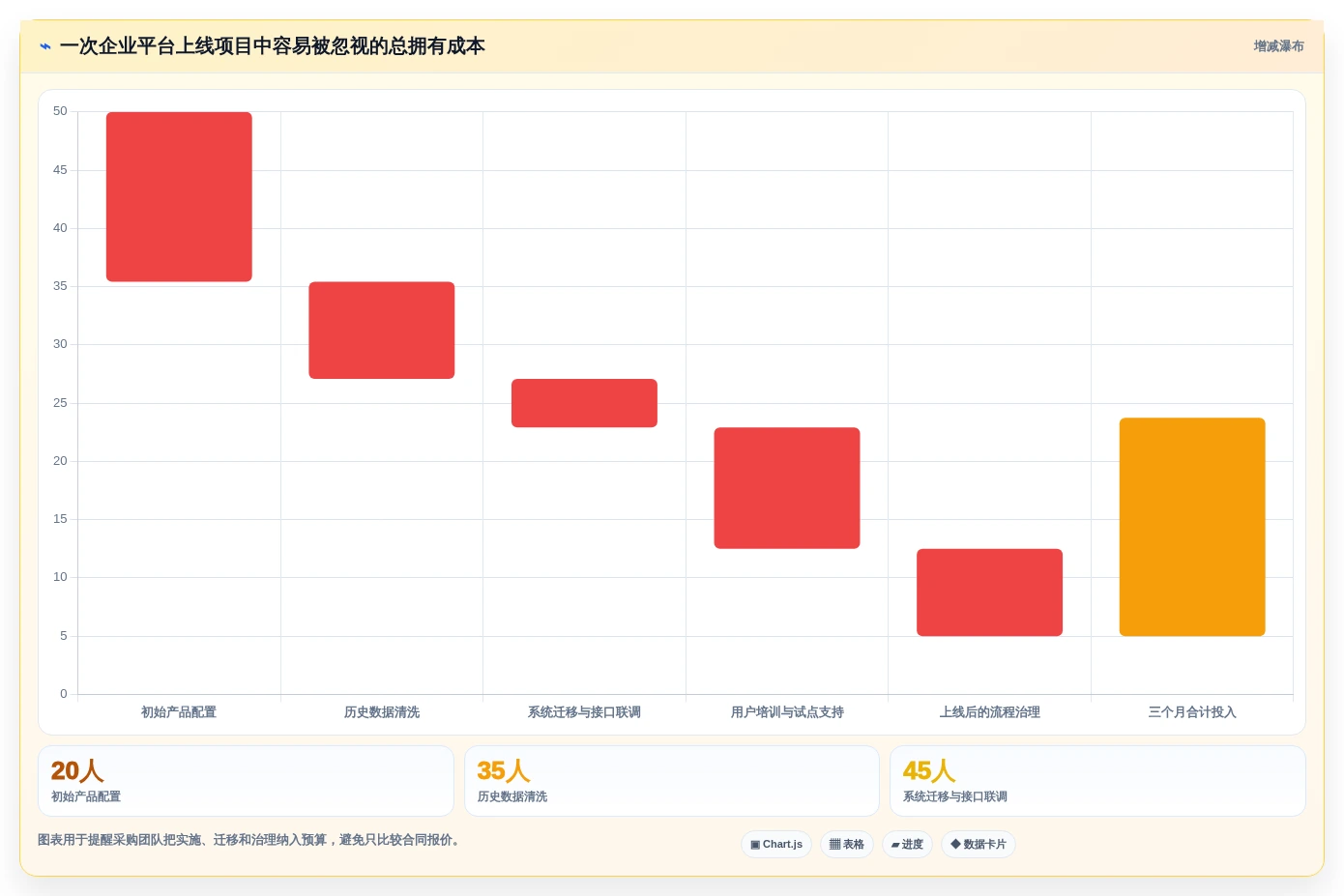Click x-axis label 上线后的流程治理
Screen dimensions: 1344x896
[989, 712]
